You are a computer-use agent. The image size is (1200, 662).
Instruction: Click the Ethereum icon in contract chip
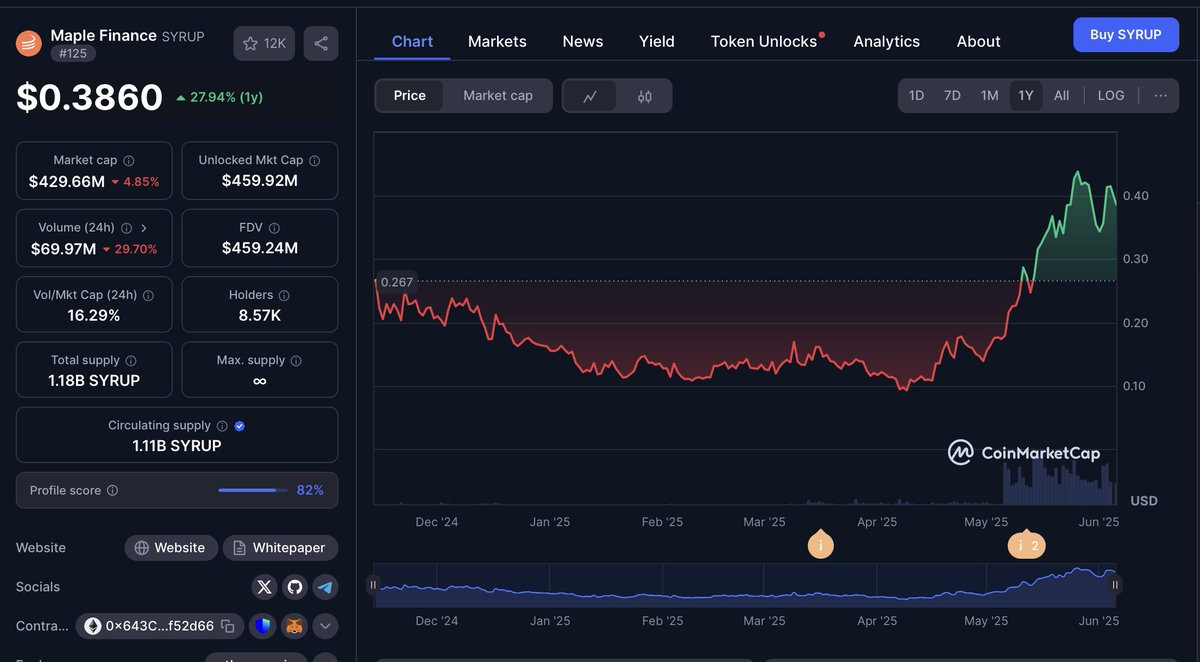93,626
